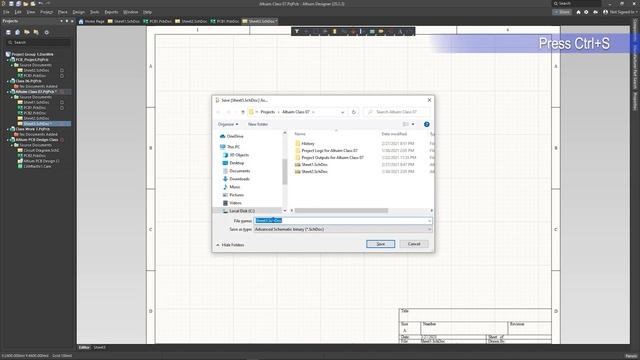Screen dimensions: 640x360
Task: Click the Save button in the dialog
Action: [380, 244]
